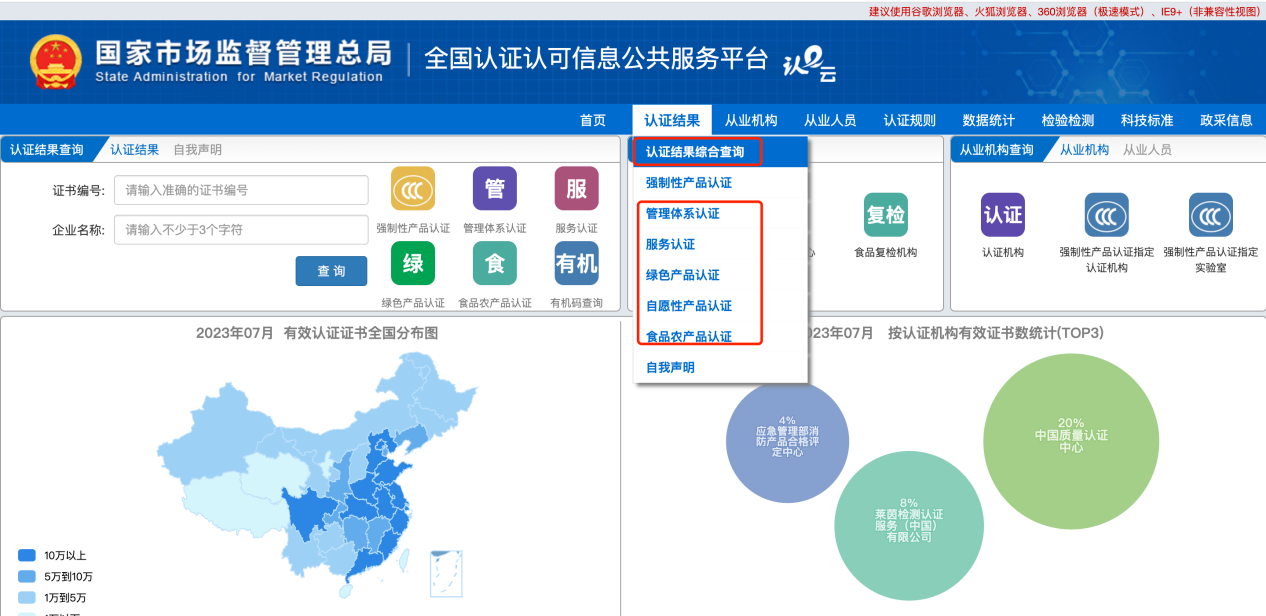Go to the 首页 home link
The image size is (1266, 616).
click(x=593, y=120)
